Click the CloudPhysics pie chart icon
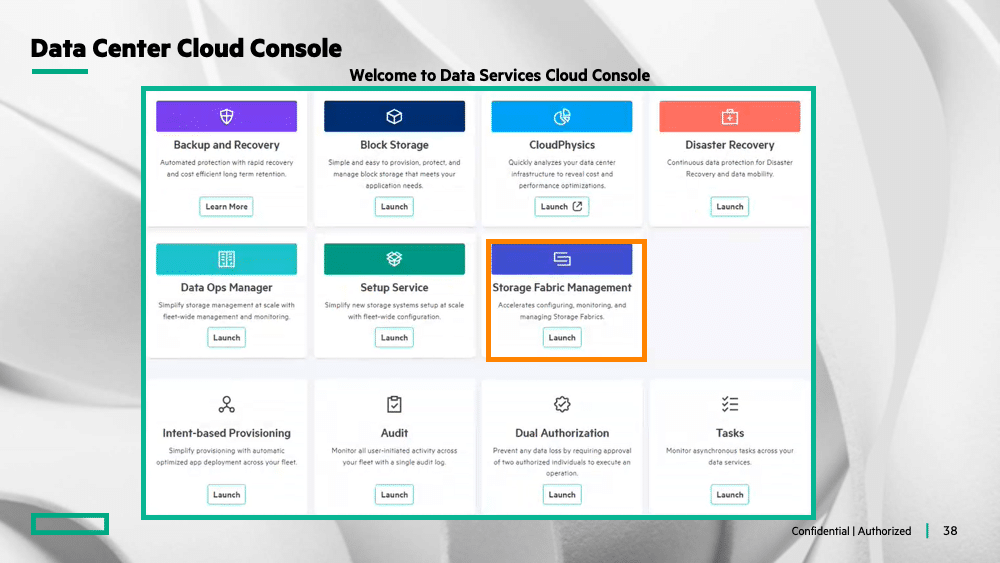Viewport: 1000px width, 563px height. [x=562, y=116]
